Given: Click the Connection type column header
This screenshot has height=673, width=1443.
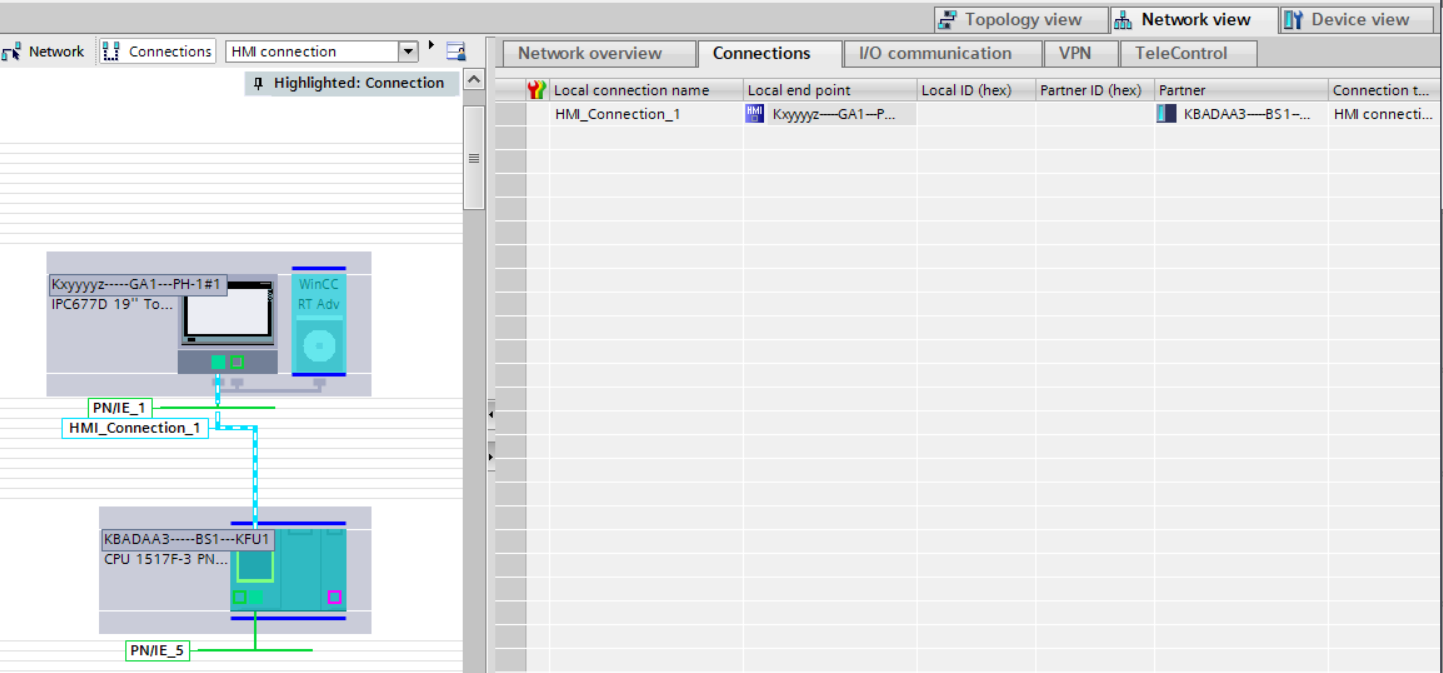Looking at the screenshot, I should tap(1384, 90).
